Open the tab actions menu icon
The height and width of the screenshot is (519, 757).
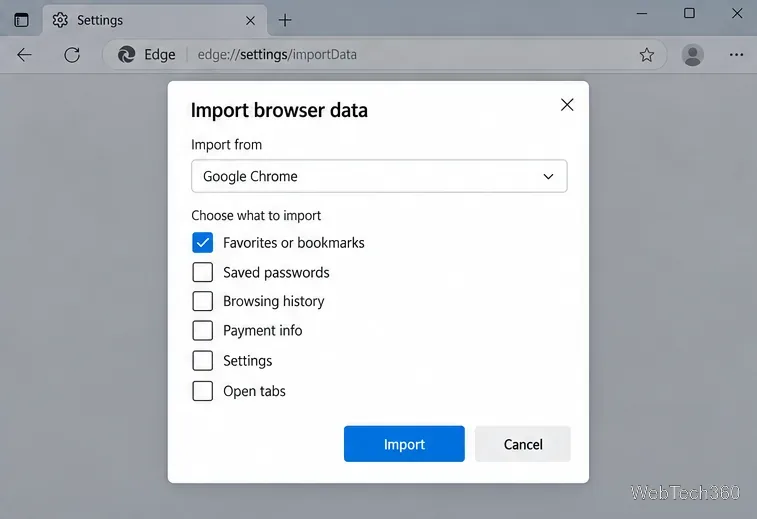21,20
